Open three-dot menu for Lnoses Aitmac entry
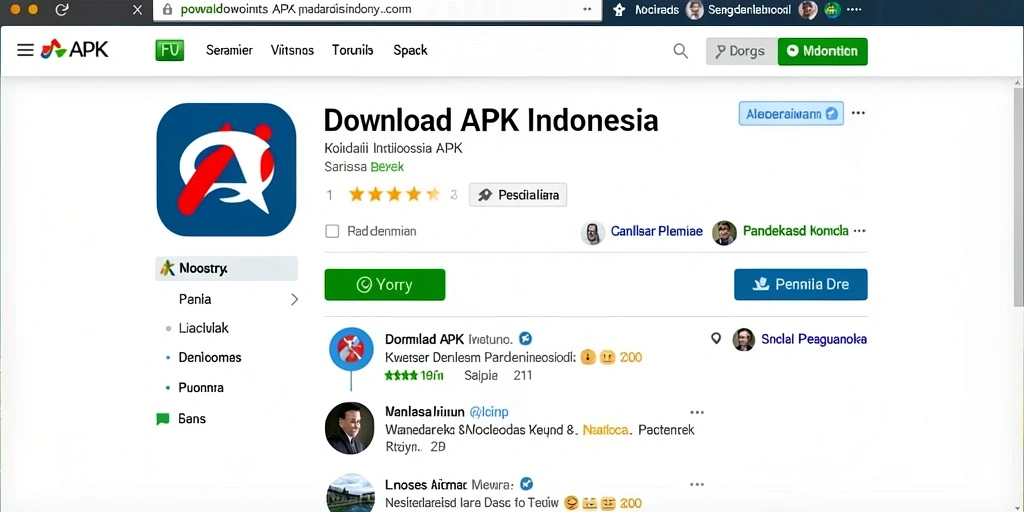 click(x=697, y=484)
